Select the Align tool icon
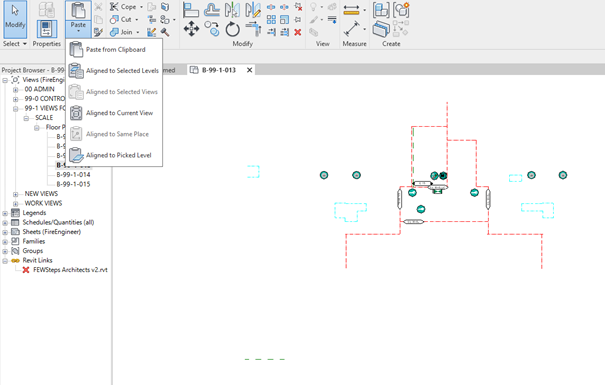This screenshot has width=605, height=385. (x=191, y=10)
